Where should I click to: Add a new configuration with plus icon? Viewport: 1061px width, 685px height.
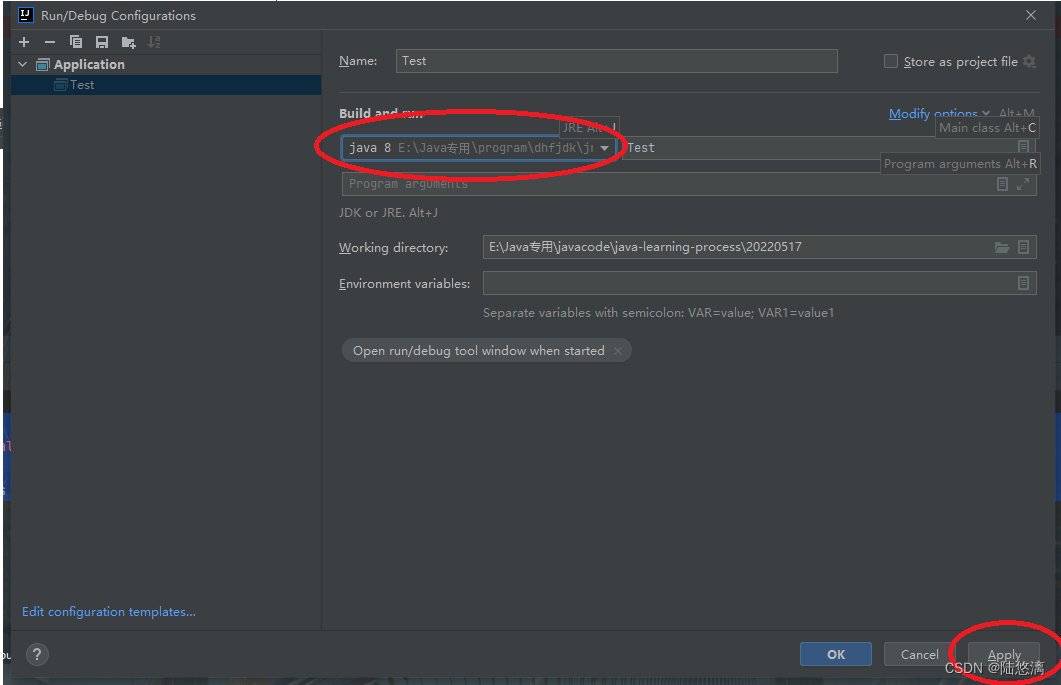(x=24, y=42)
